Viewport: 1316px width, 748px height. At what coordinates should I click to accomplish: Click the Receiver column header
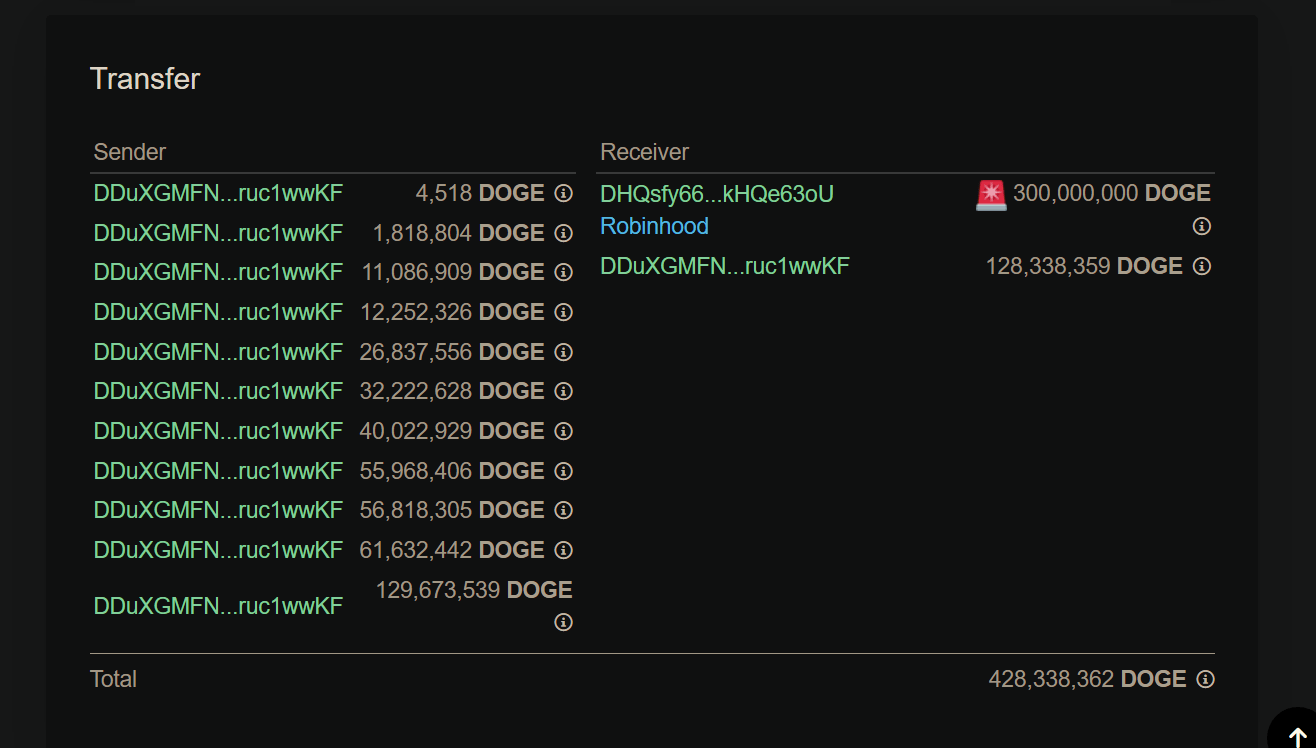tap(645, 152)
